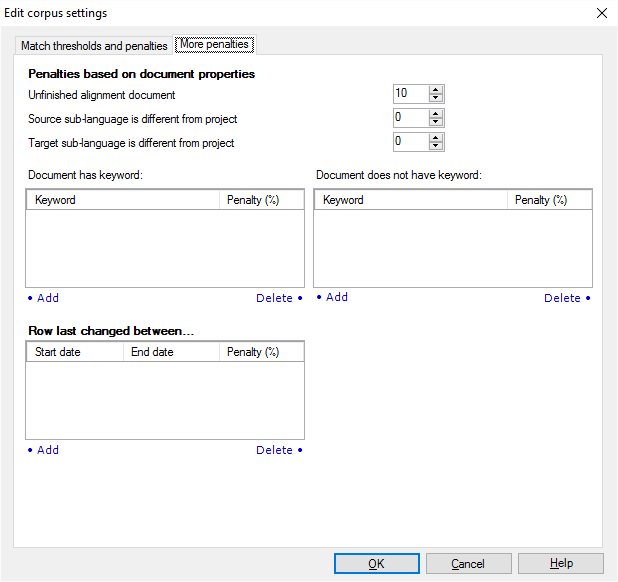Select the More penalties tab
618x582 pixels.
[214, 45]
